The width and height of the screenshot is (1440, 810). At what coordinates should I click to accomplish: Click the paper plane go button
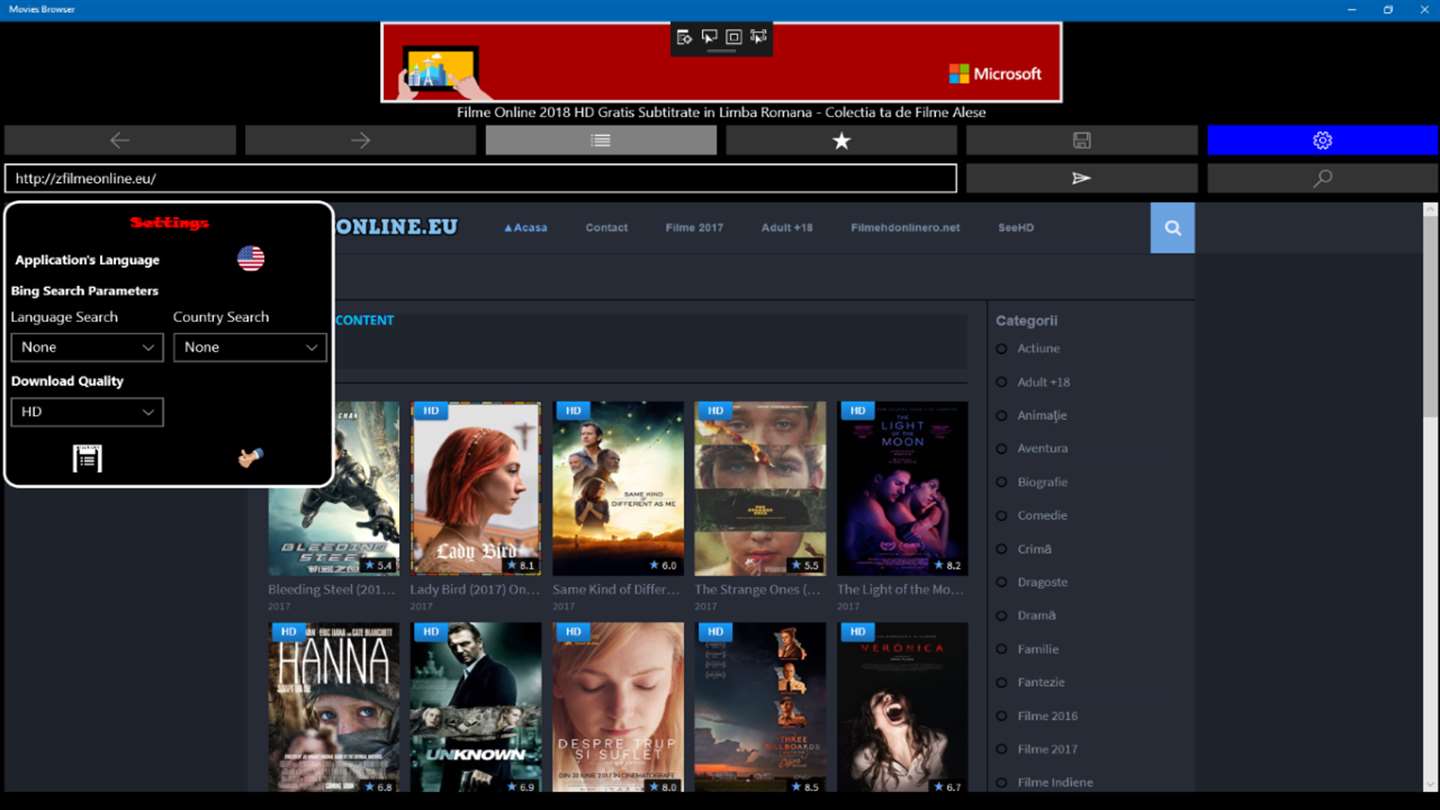pos(1081,178)
